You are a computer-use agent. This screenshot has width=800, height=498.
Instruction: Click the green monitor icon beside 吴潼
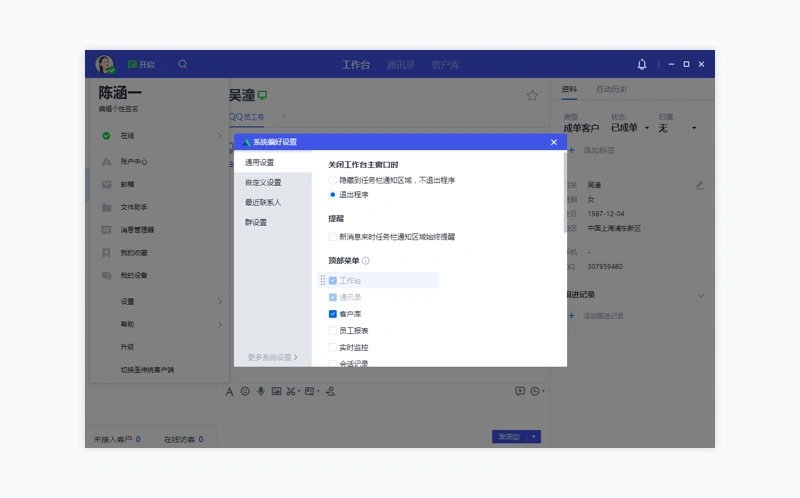[262, 95]
